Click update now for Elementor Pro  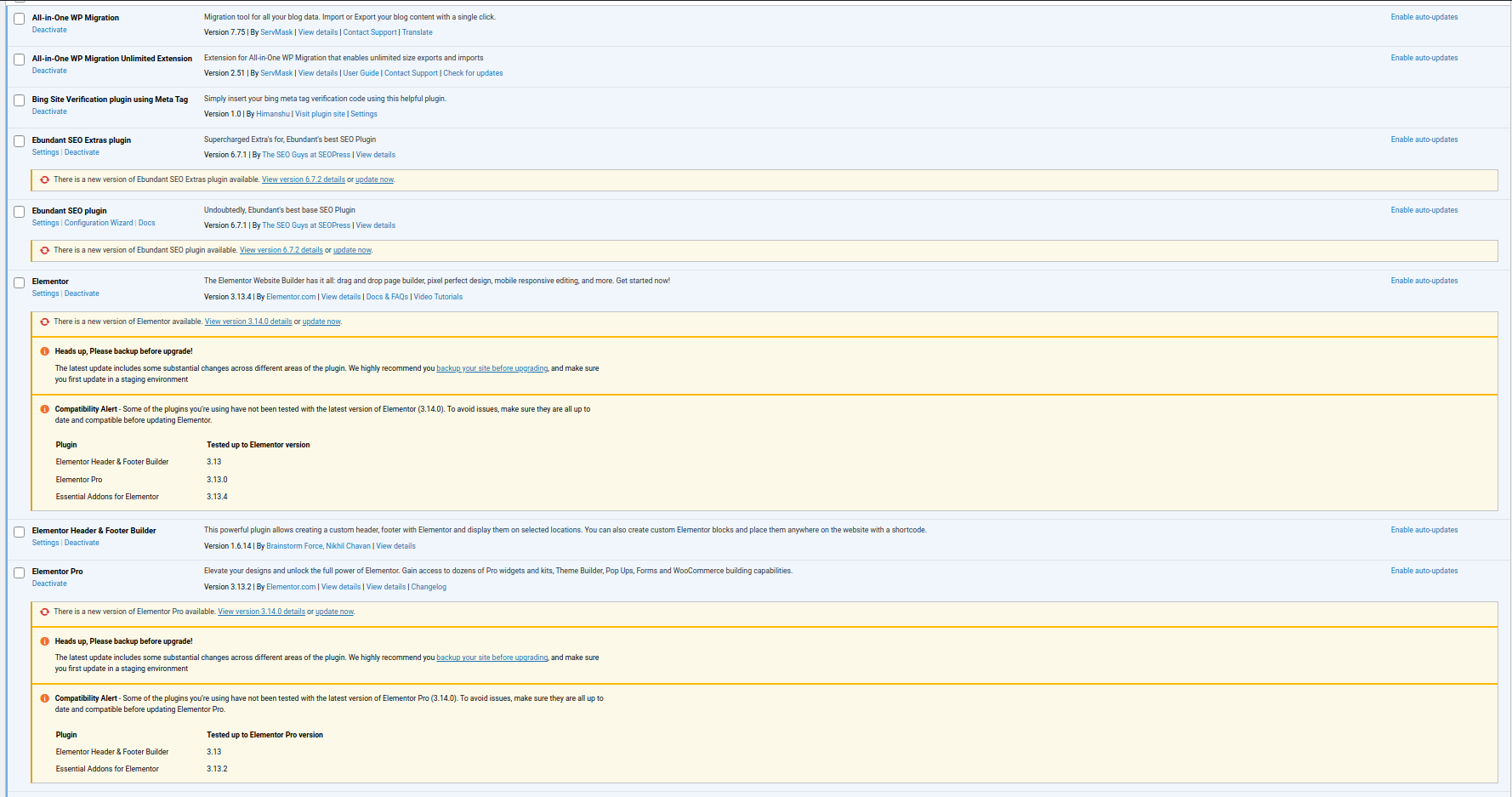[334, 612]
